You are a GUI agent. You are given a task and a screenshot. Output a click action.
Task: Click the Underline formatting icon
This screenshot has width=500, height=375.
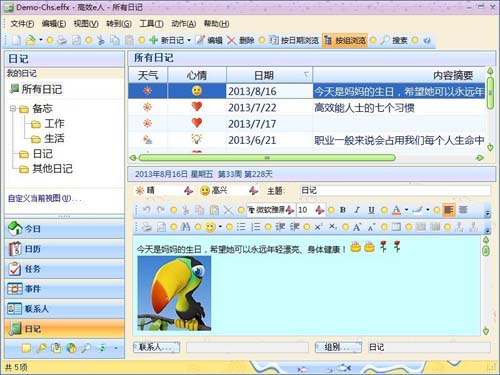tap(371, 210)
